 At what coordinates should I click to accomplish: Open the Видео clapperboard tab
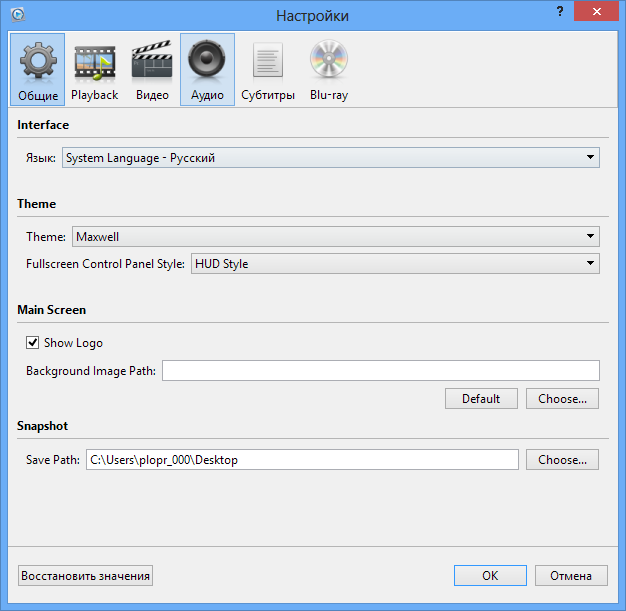(152, 69)
